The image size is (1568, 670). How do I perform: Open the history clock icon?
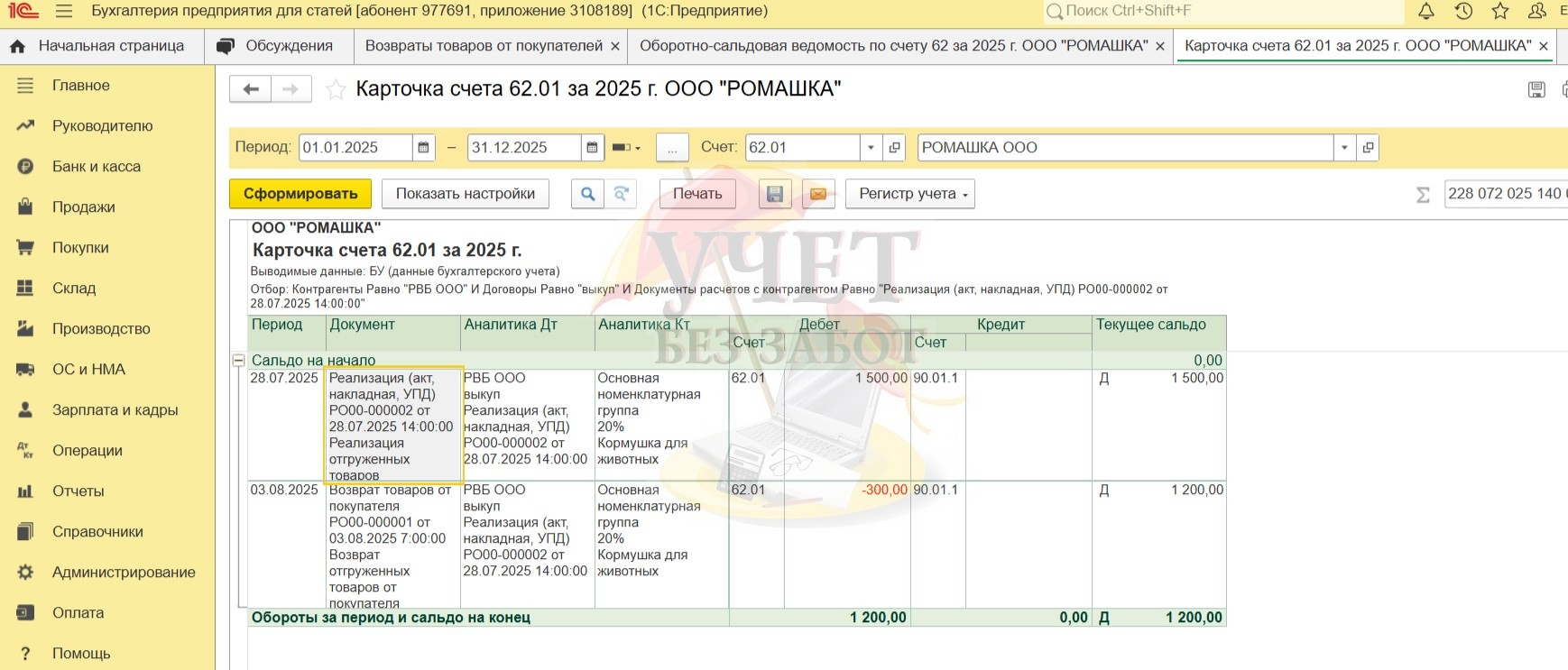tap(1463, 11)
